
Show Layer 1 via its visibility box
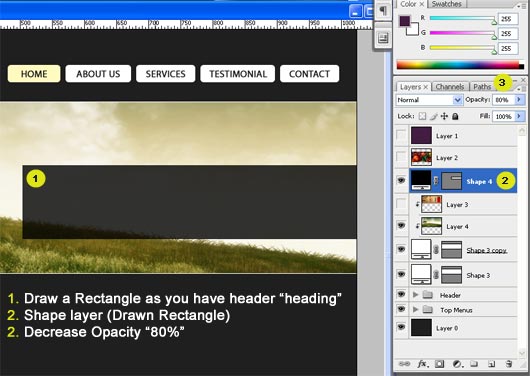(401, 135)
